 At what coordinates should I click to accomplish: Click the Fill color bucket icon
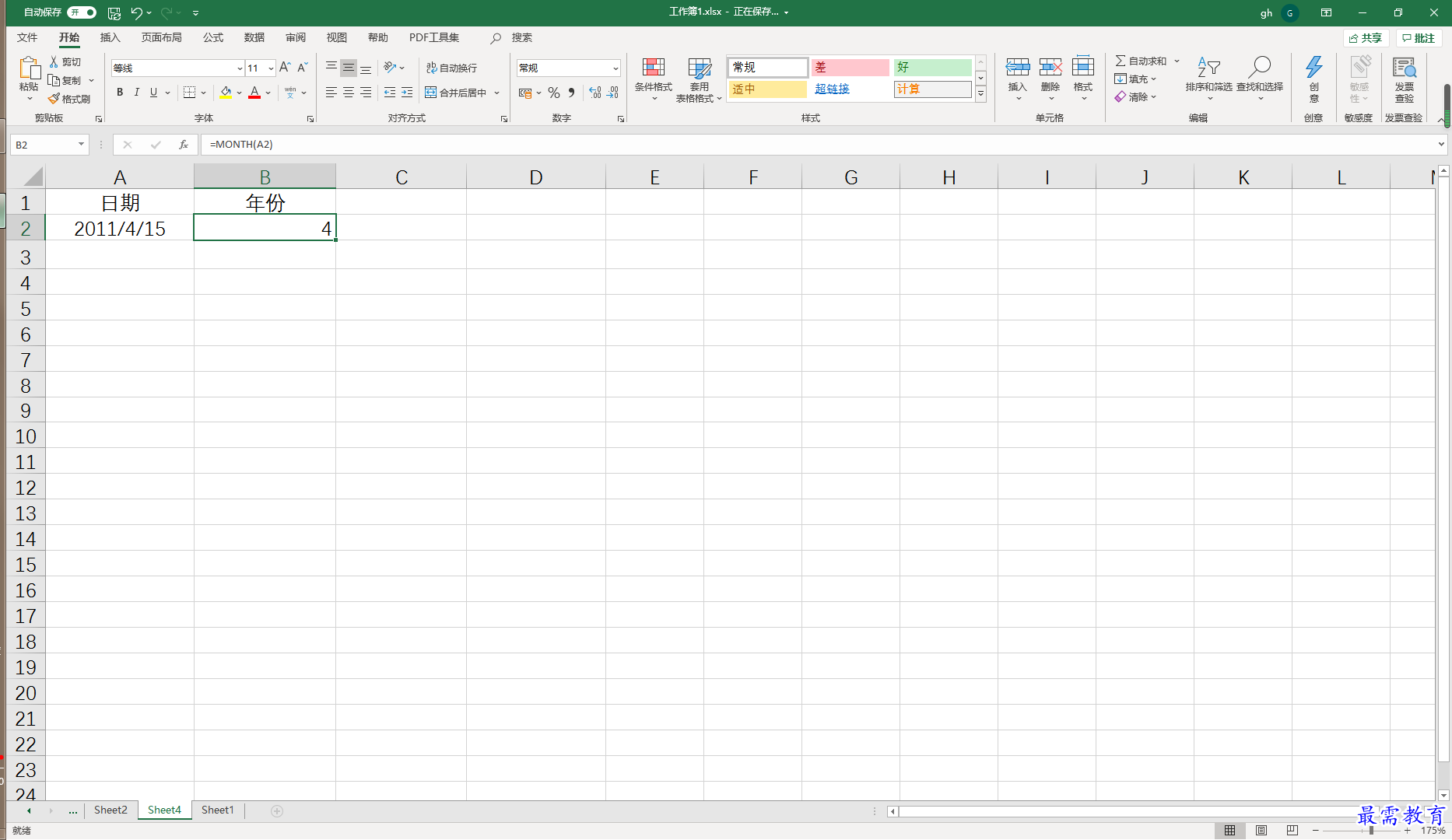pos(226,93)
